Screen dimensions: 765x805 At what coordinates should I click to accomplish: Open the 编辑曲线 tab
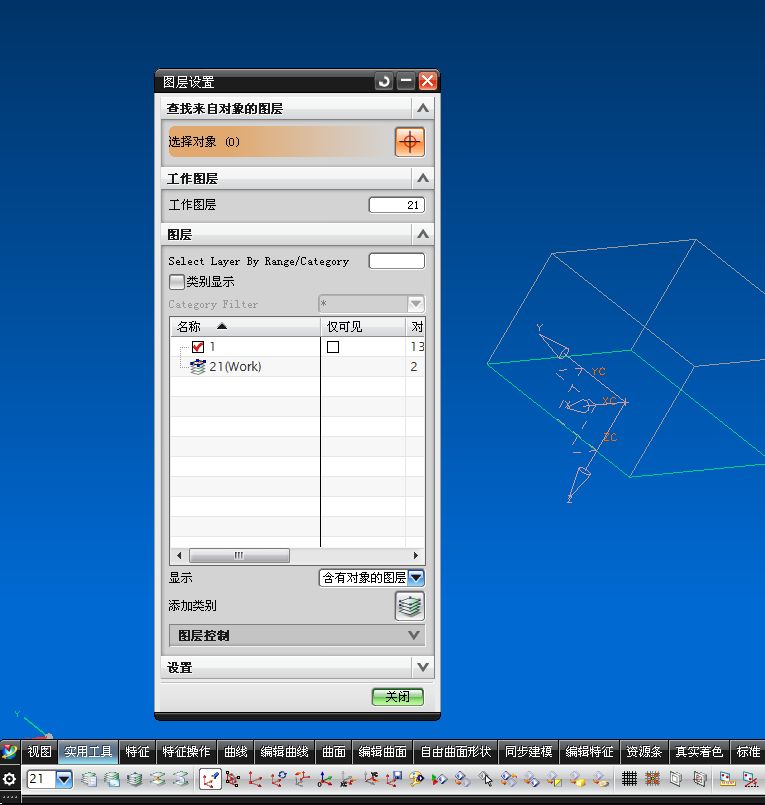point(284,752)
